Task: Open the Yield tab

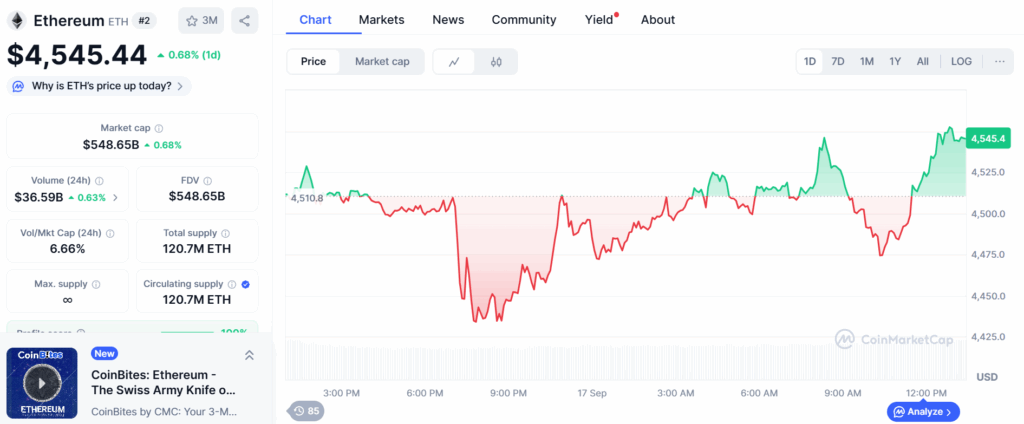Action: 599,19
